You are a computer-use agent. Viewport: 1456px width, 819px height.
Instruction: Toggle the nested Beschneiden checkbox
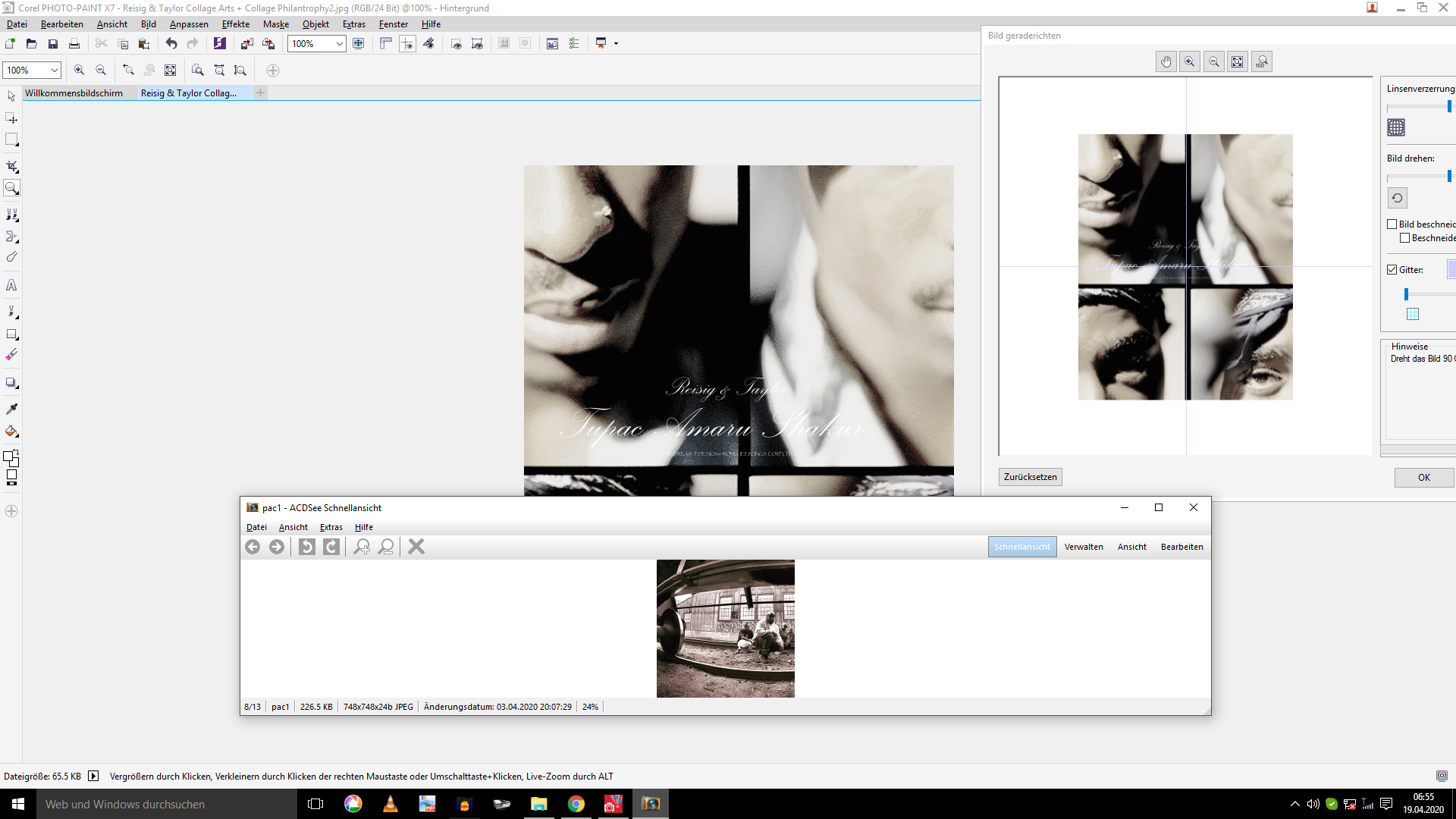click(x=1405, y=238)
